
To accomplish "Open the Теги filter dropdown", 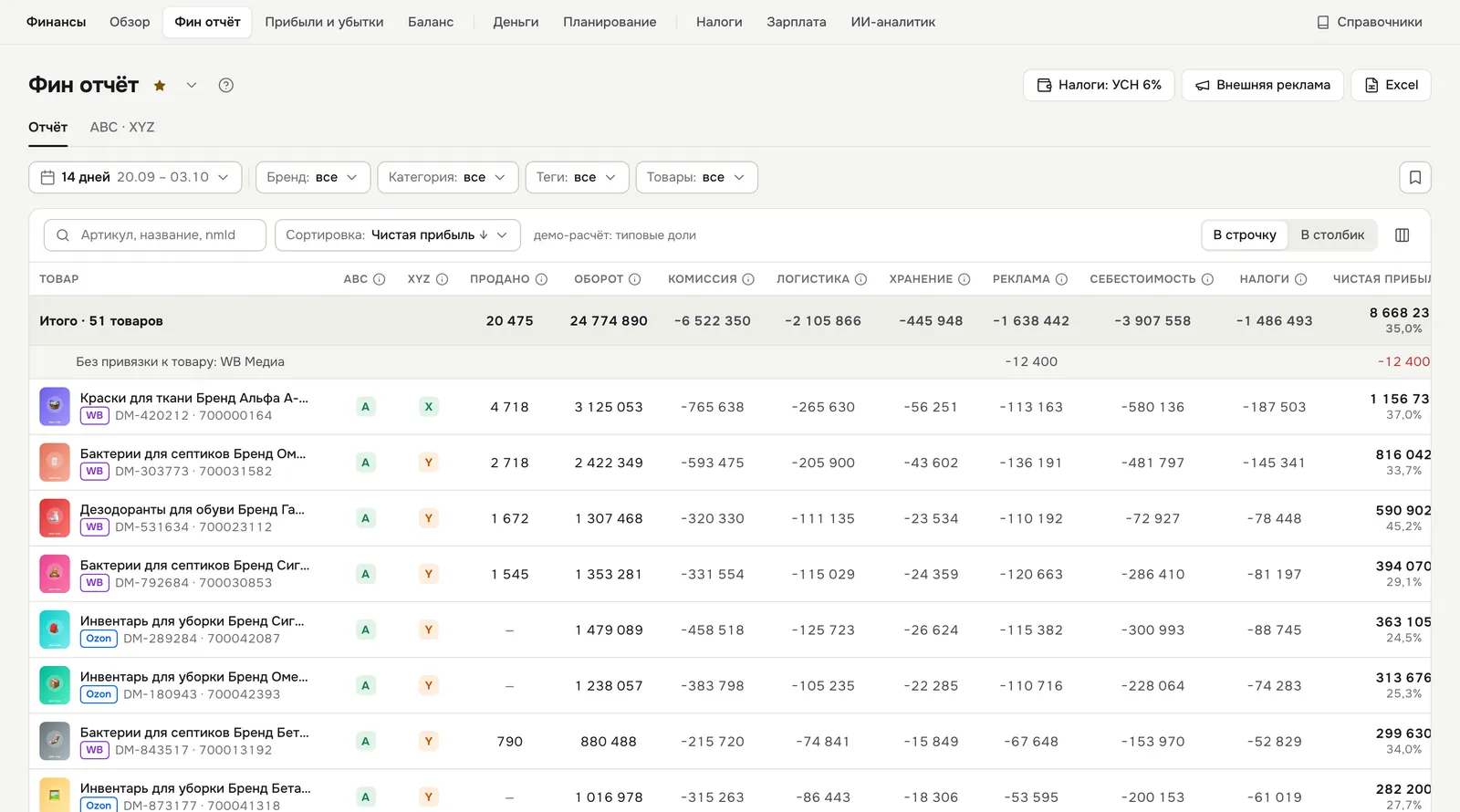I will tap(577, 177).
